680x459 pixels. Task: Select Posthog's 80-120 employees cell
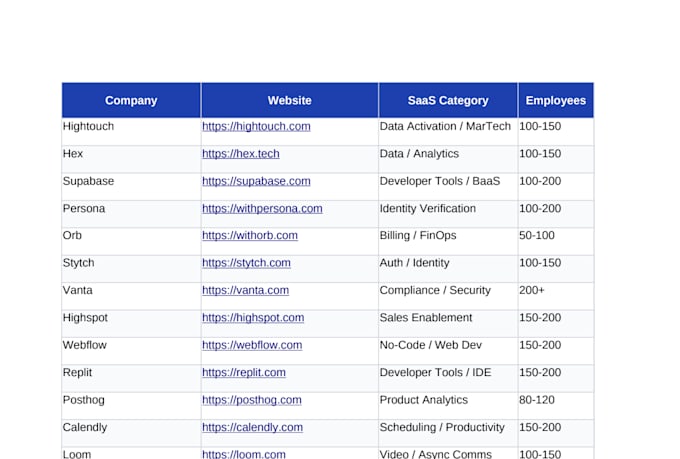(556, 405)
